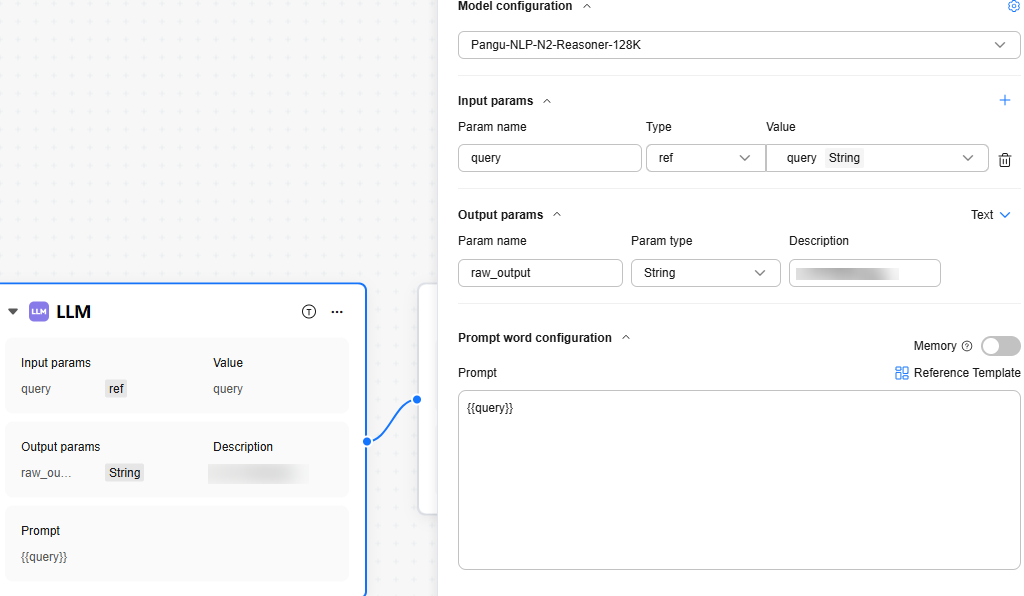
Task: Click the purple LLM node icon
Action: [39, 311]
